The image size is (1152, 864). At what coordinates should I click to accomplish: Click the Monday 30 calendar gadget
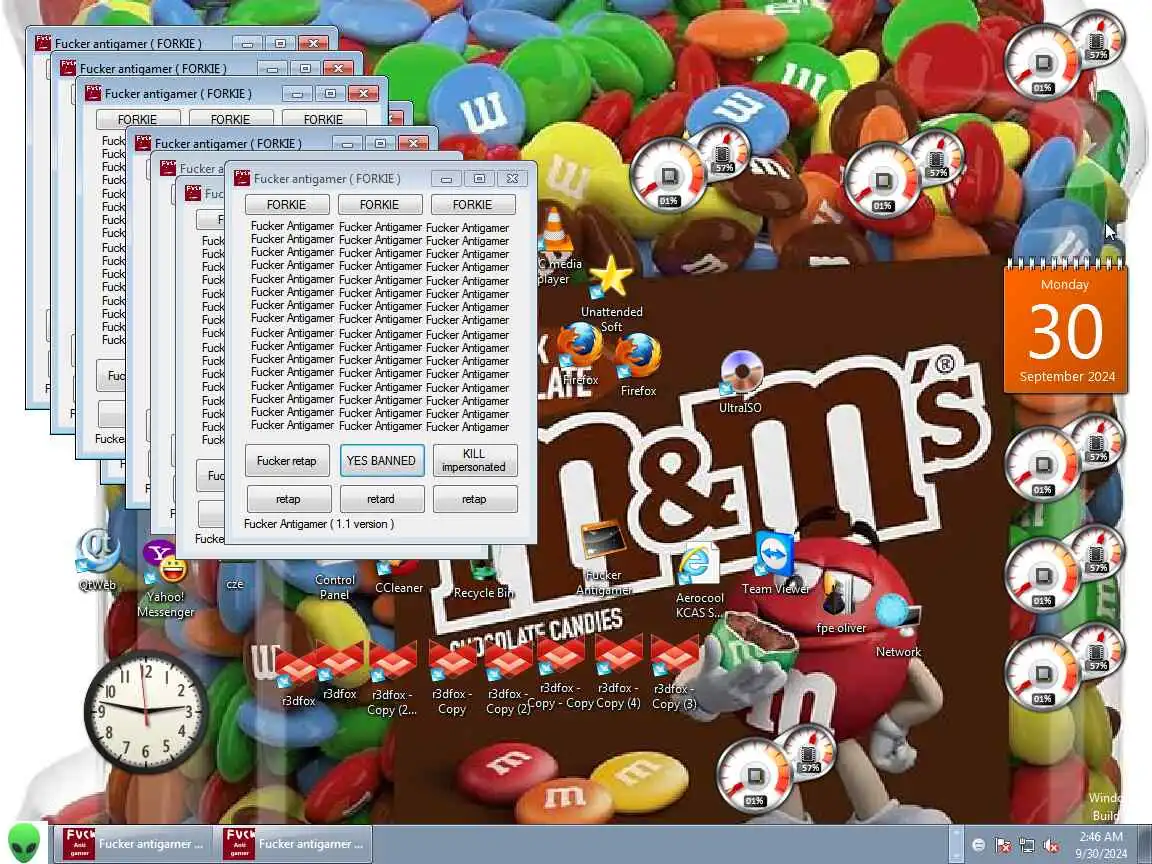1065,327
